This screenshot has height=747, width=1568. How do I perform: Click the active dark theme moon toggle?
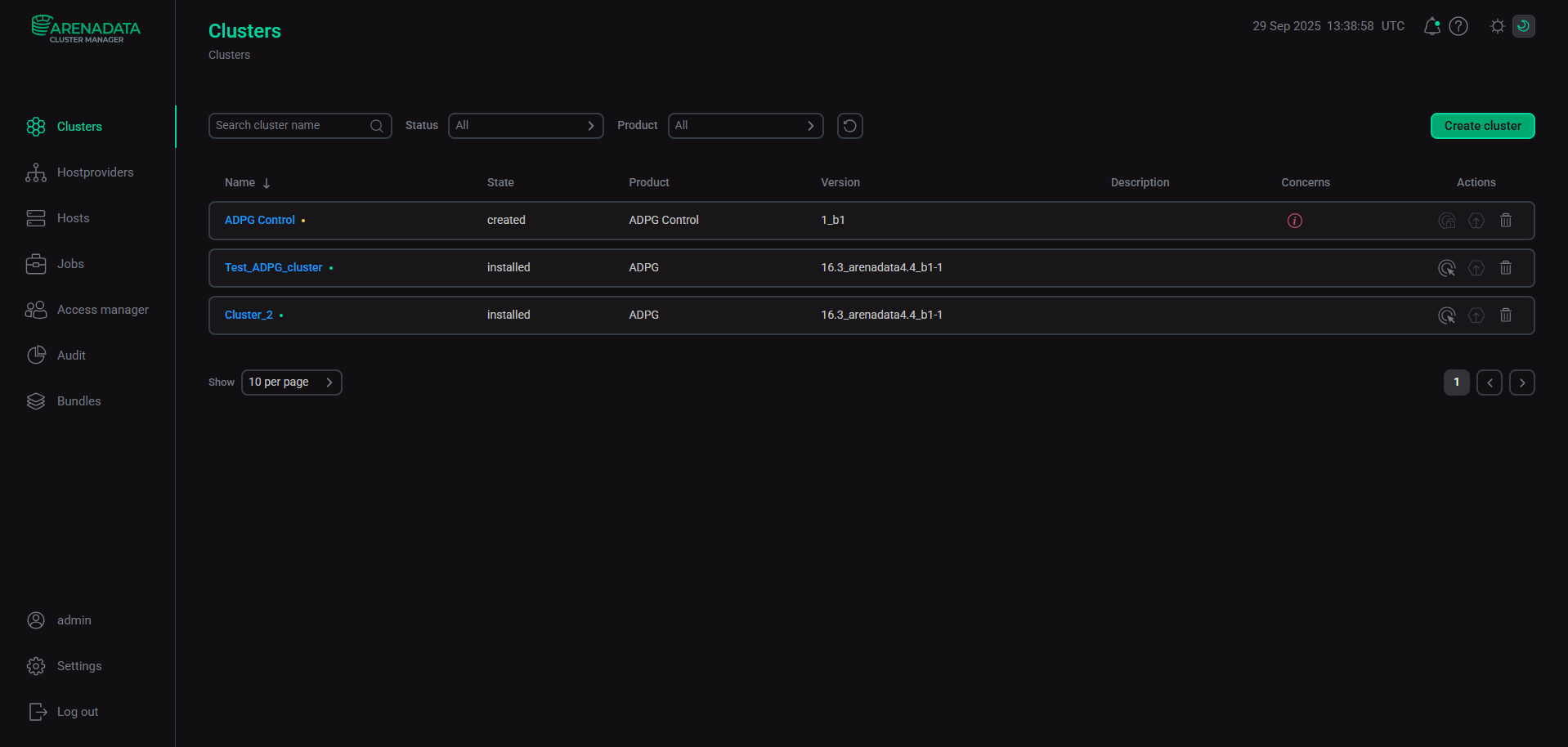(1522, 25)
